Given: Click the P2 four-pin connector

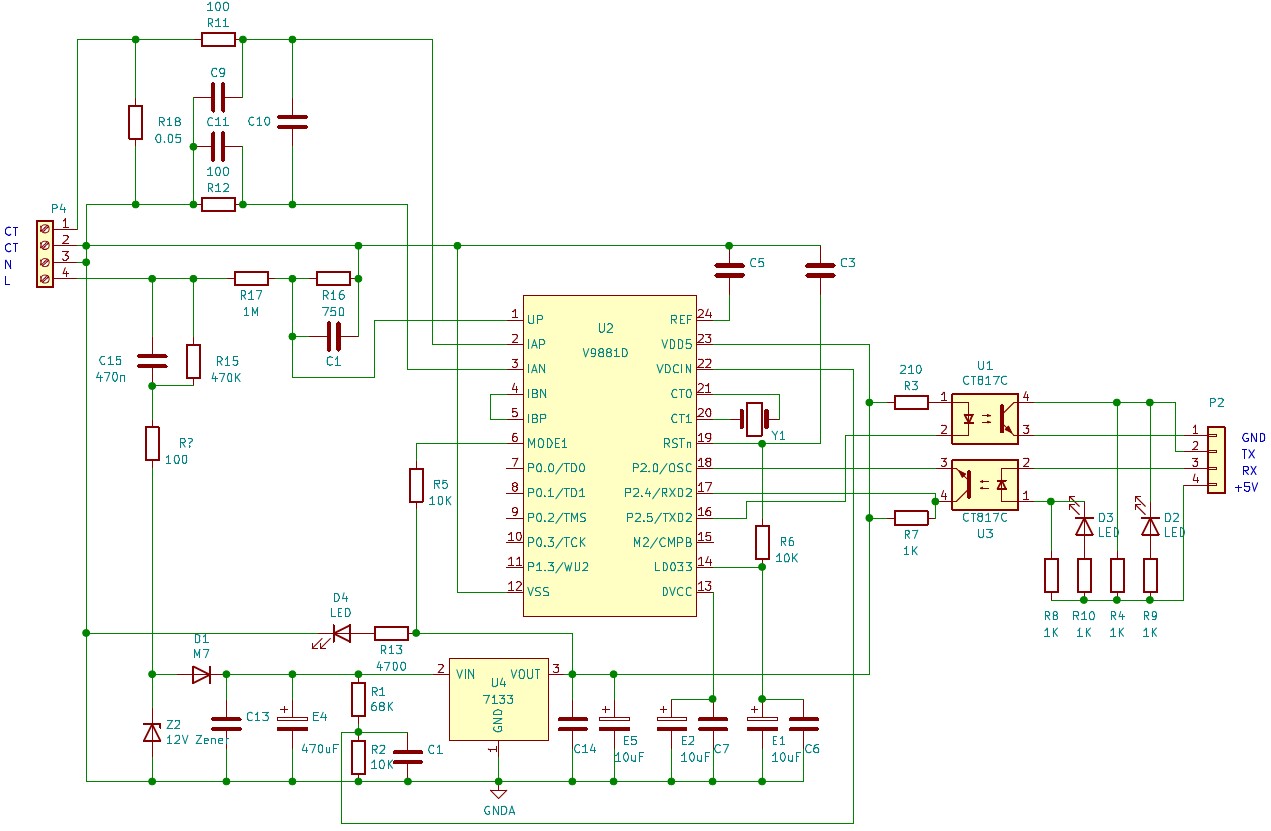Looking at the screenshot, I should (1214, 460).
